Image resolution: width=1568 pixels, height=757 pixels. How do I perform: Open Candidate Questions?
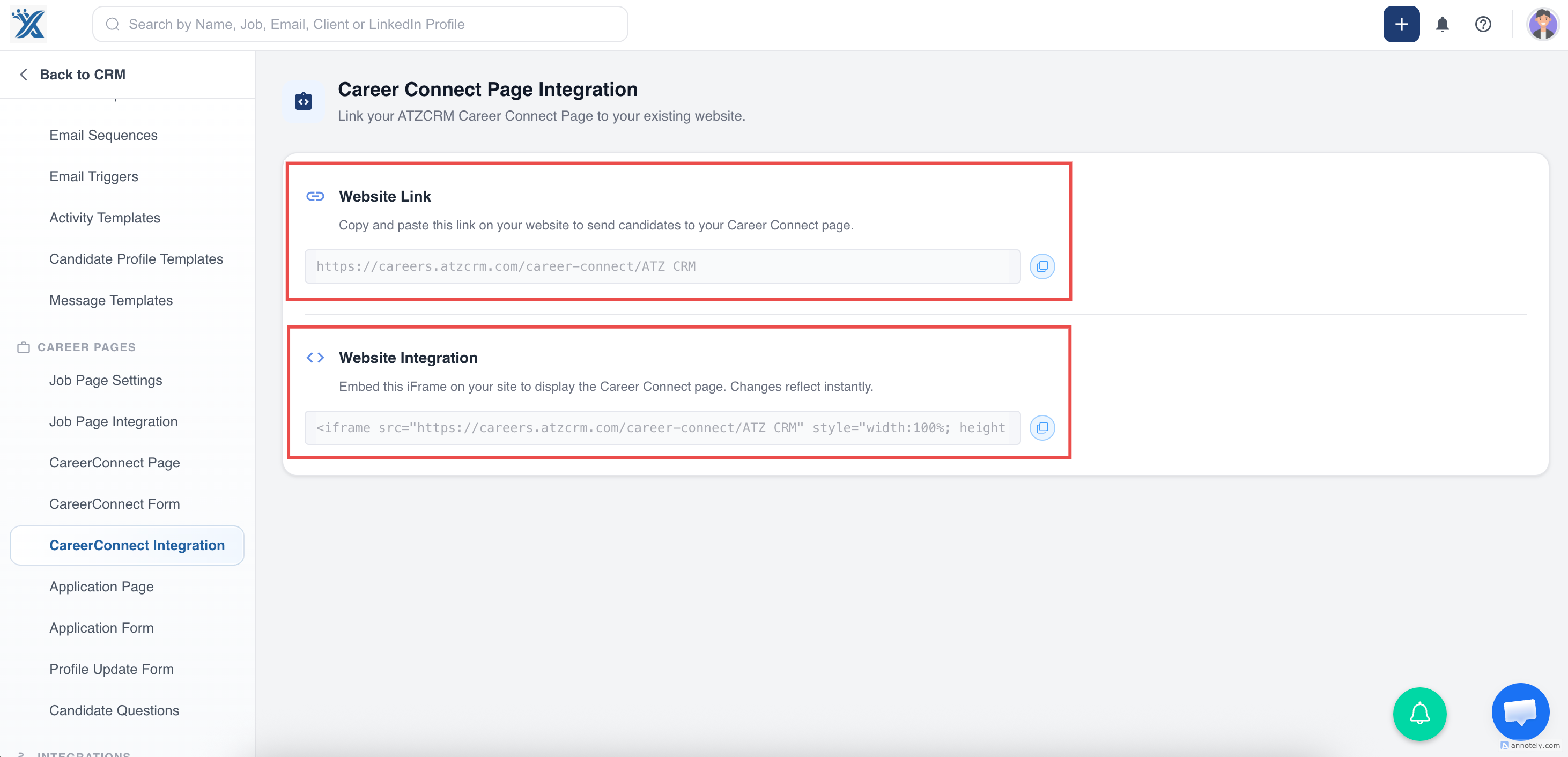point(114,711)
